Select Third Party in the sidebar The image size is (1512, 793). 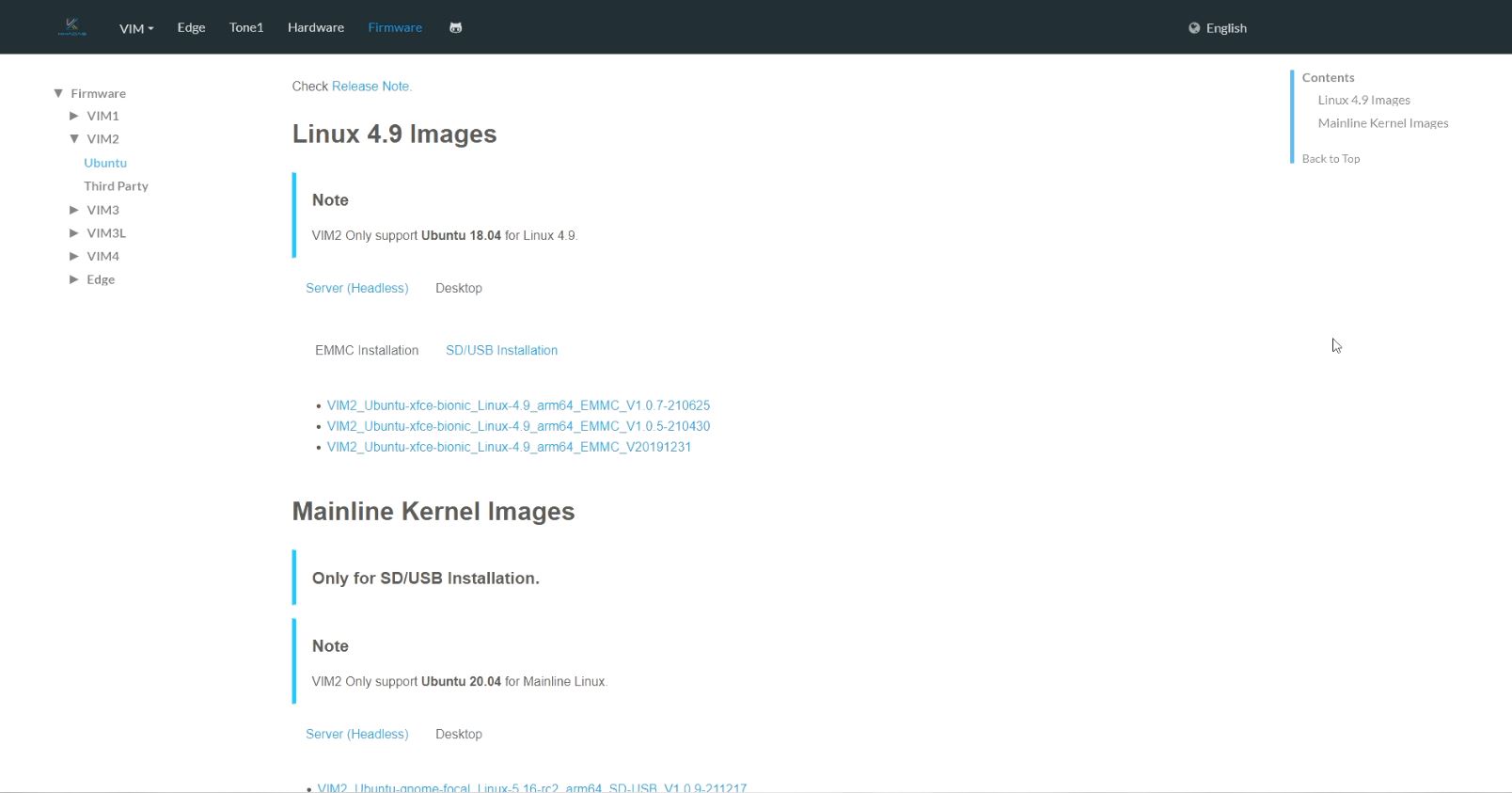pos(116,186)
